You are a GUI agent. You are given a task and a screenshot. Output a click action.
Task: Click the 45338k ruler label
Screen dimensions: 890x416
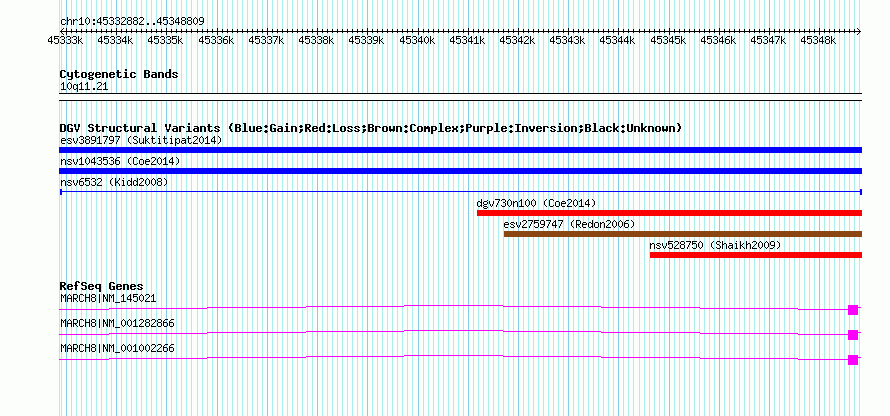pyautogui.click(x=317, y=40)
